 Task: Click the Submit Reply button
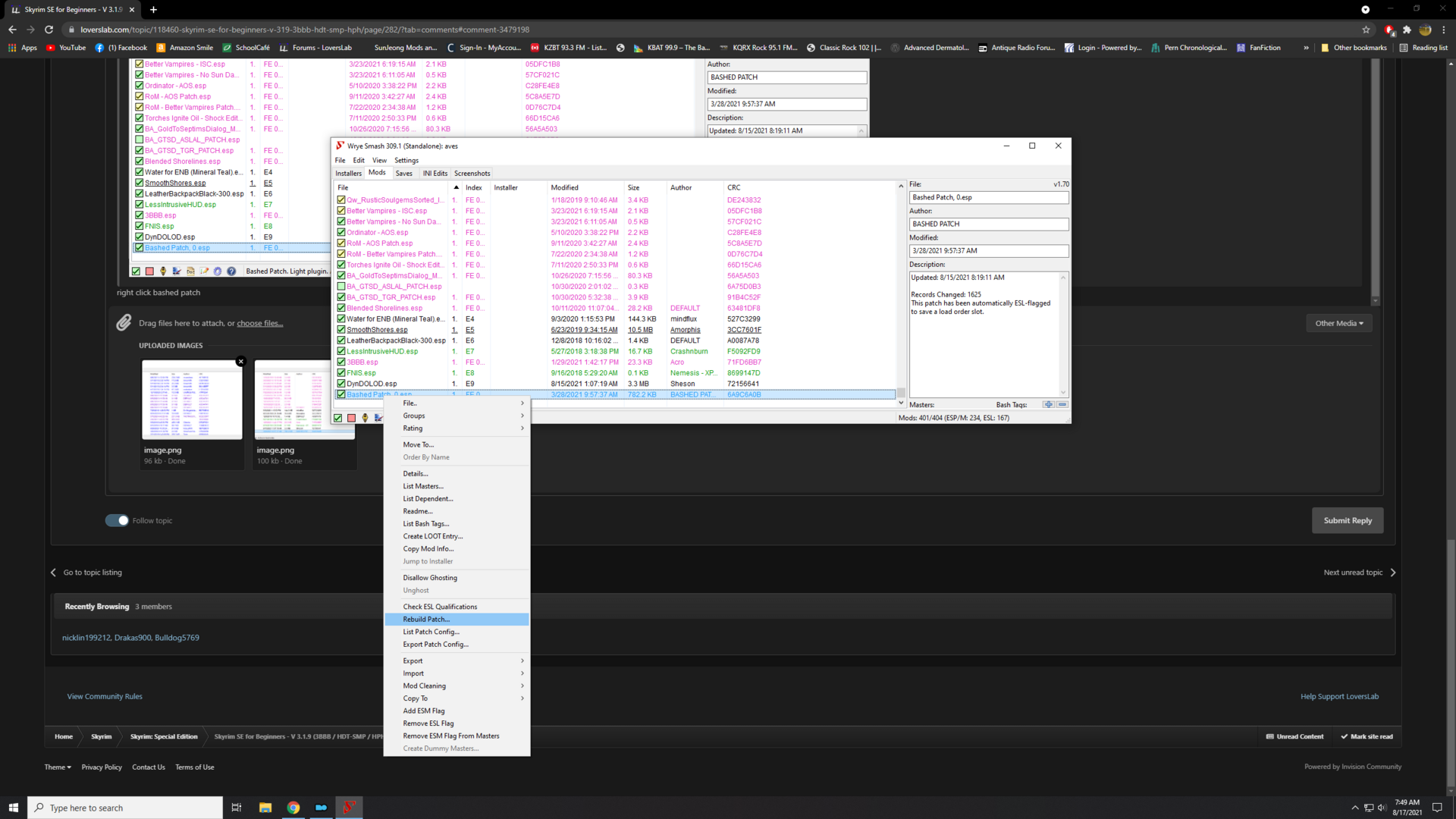point(1348,520)
